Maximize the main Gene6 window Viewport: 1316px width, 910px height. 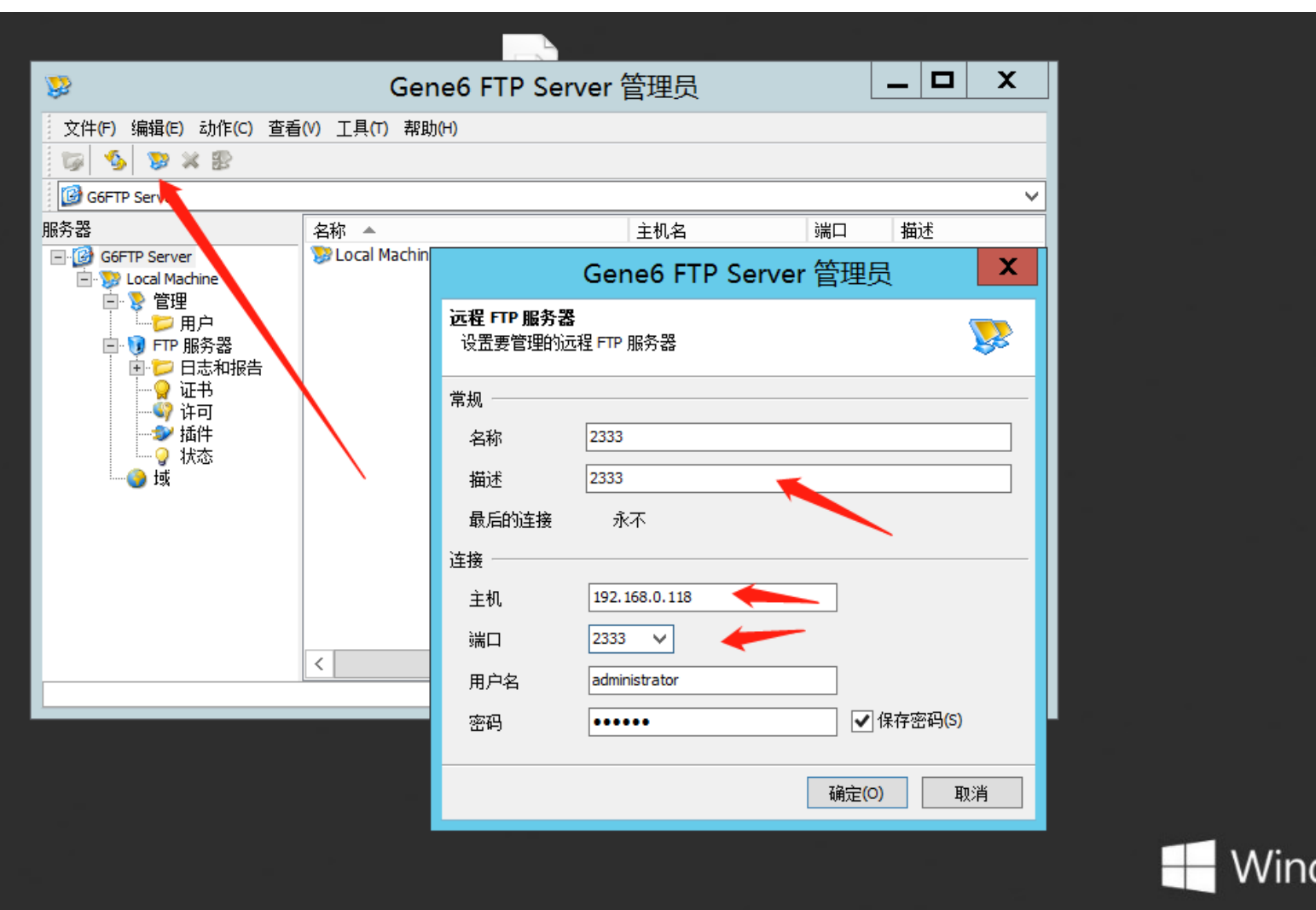pos(942,81)
